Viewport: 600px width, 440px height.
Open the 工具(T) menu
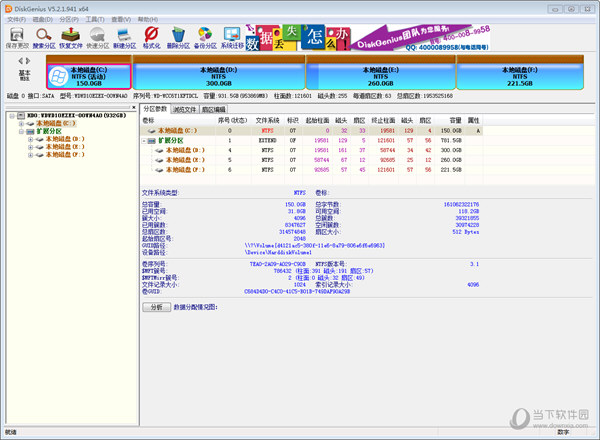coord(95,19)
